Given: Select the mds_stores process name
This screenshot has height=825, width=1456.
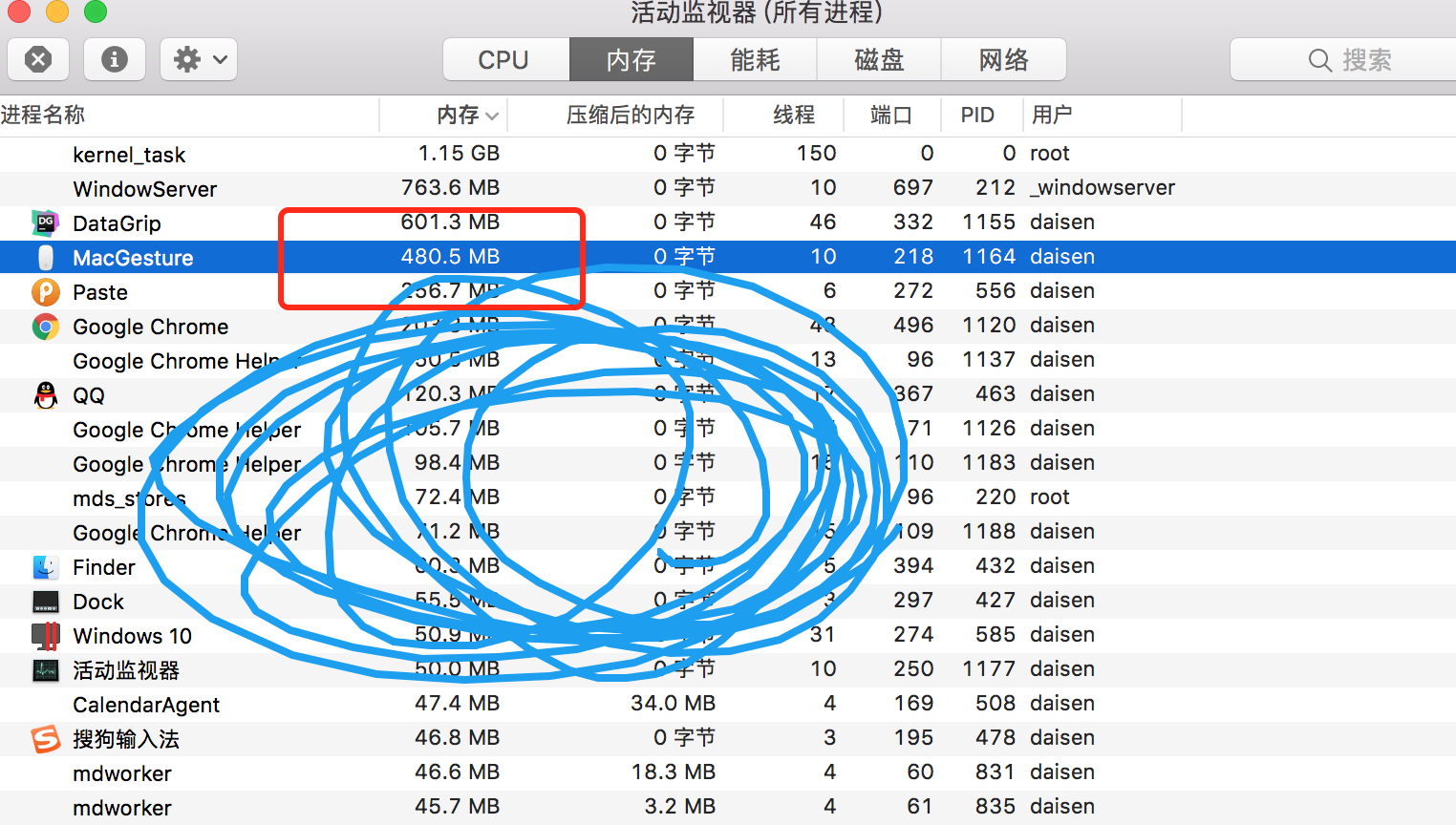Looking at the screenshot, I should point(129,498).
